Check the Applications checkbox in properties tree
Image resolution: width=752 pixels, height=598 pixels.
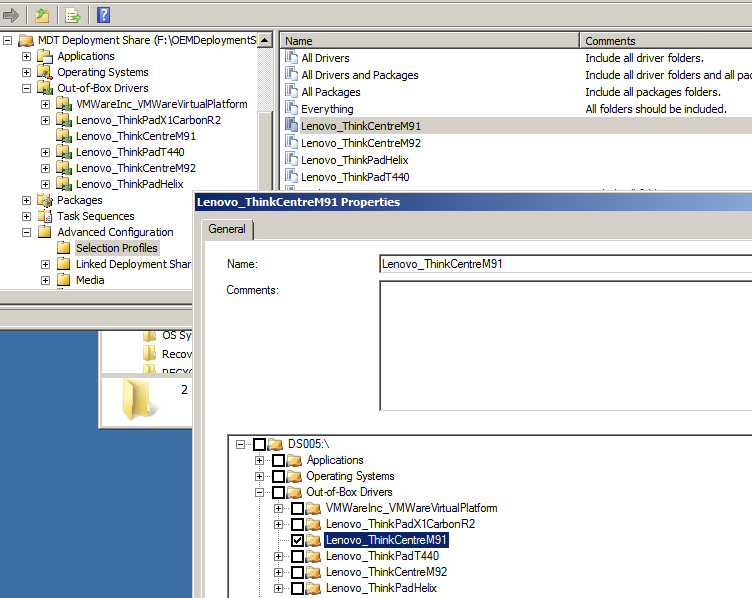[x=279, y=460]
